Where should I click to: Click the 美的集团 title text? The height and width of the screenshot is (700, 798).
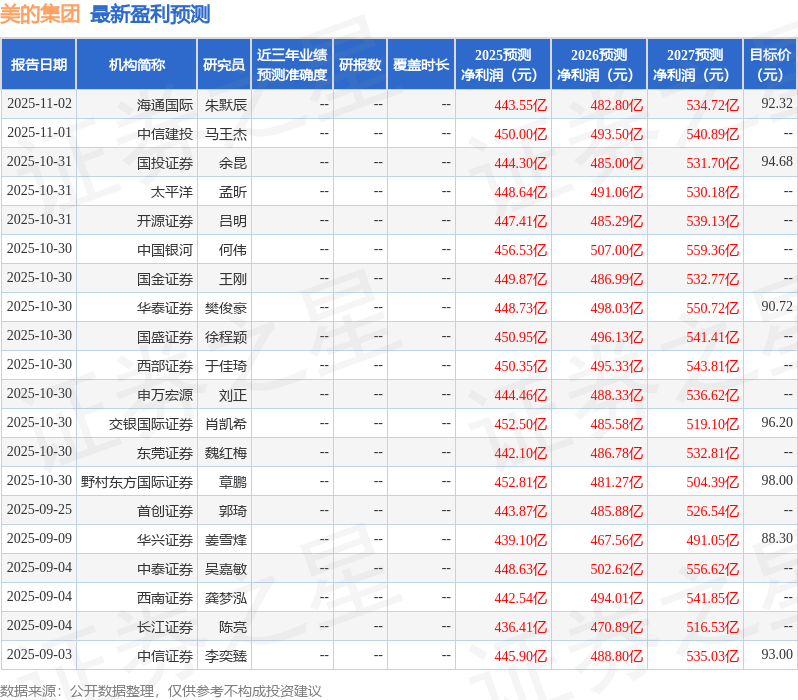[x=40, y=14]
